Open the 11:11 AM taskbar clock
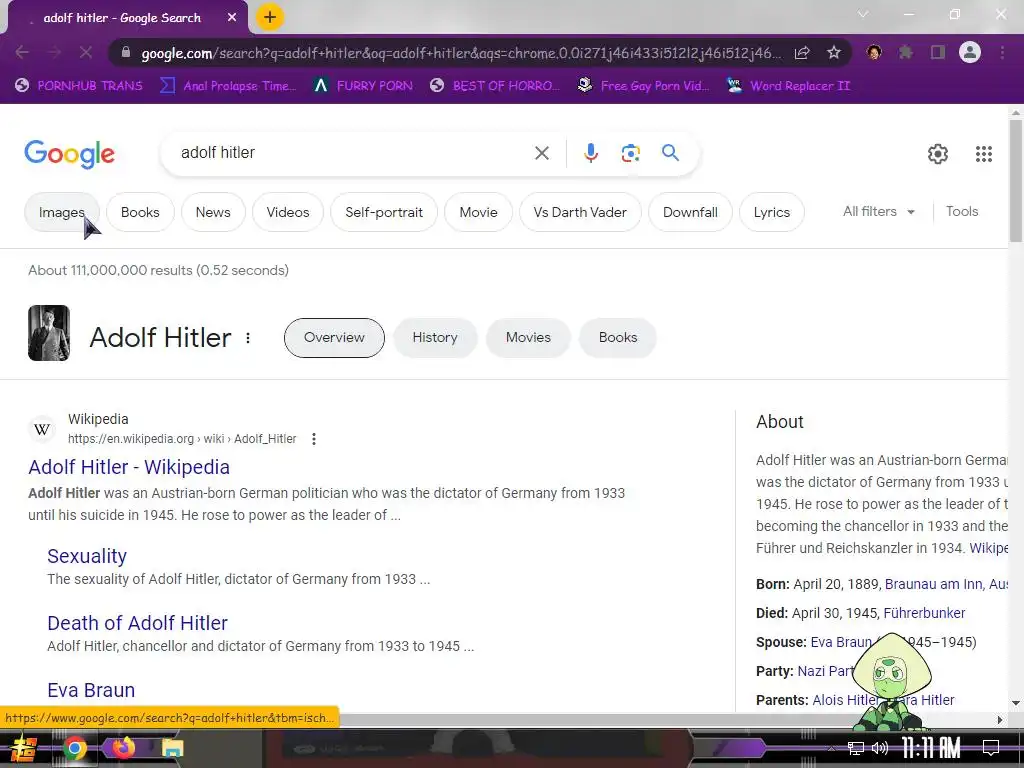1024x768 pixels. [931, 748]
